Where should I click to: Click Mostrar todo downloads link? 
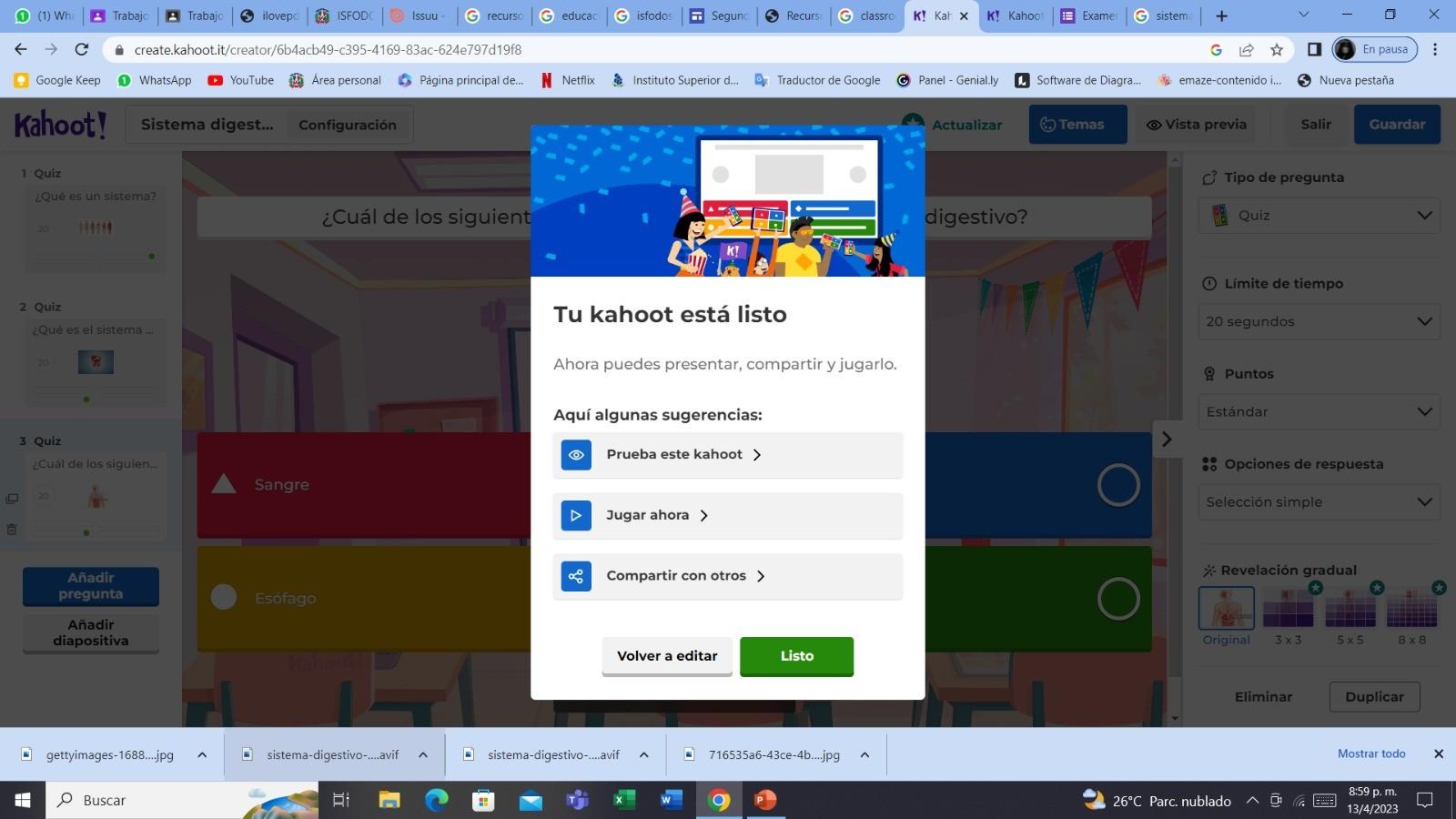tap(1371, 753)
